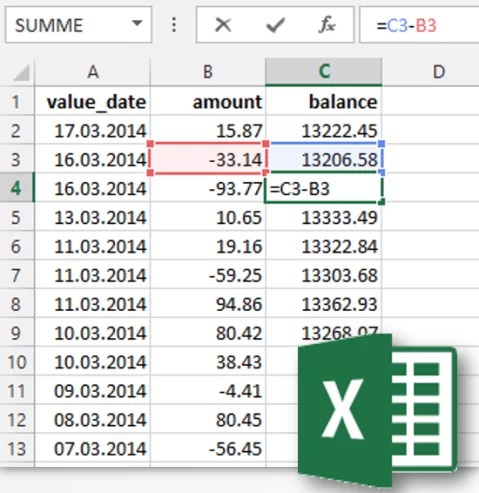The height and width of the screenshot is (493, 479).
Task: Select row 4 header
Action: coord(16,188)
